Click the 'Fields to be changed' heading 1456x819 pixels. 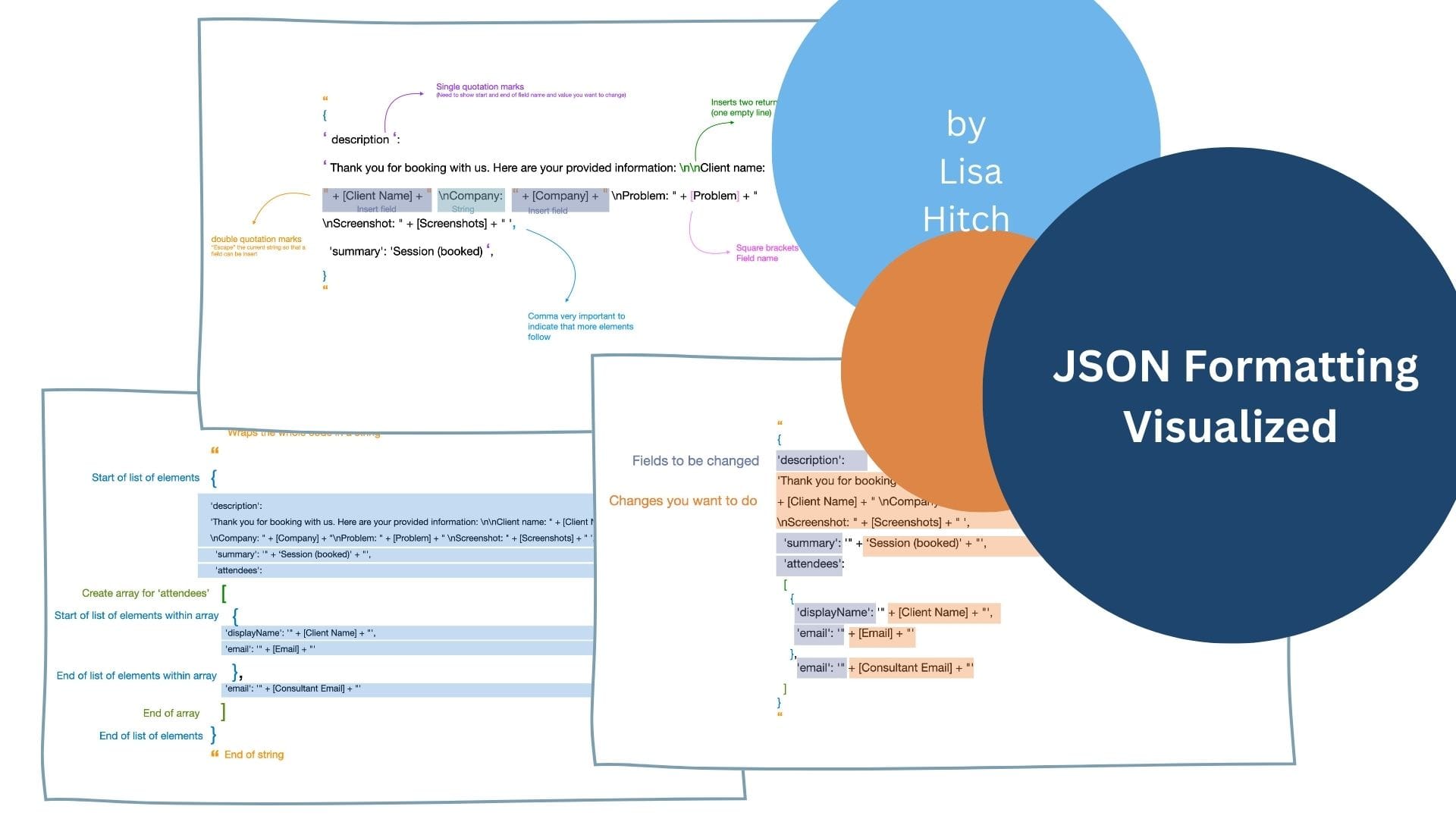tap(695, 461)
